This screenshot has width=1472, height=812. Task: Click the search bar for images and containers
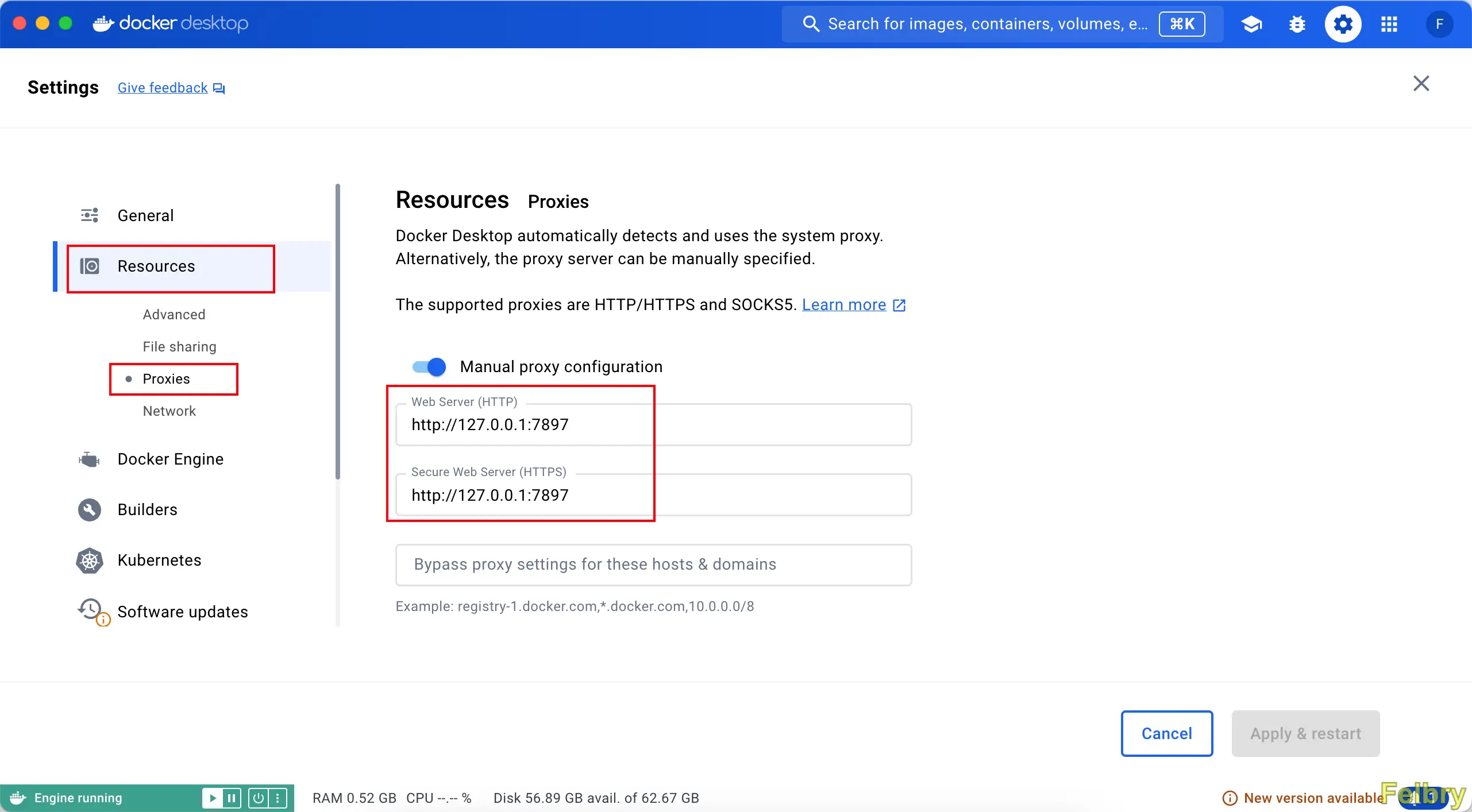pos(1003,24)
